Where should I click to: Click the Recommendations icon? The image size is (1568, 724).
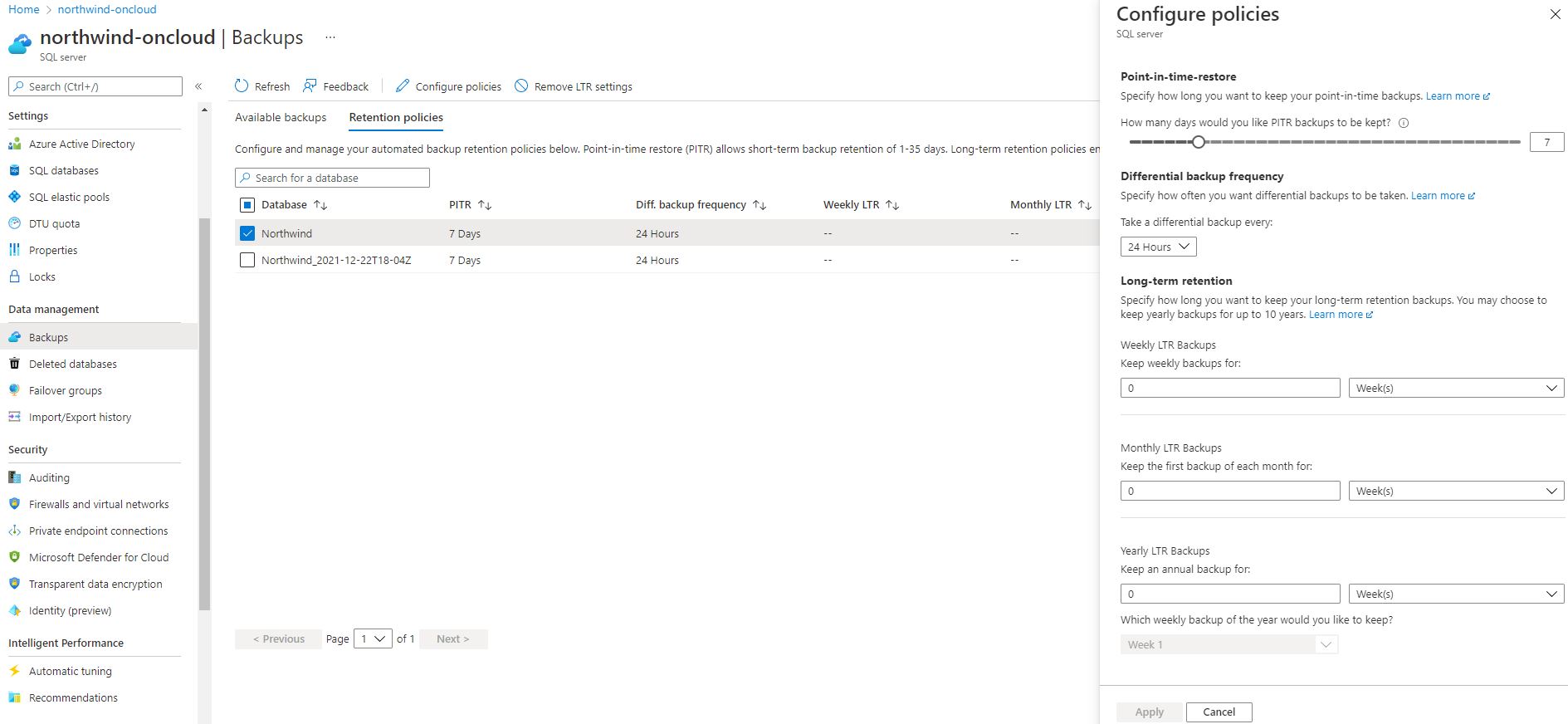(14, 697)
